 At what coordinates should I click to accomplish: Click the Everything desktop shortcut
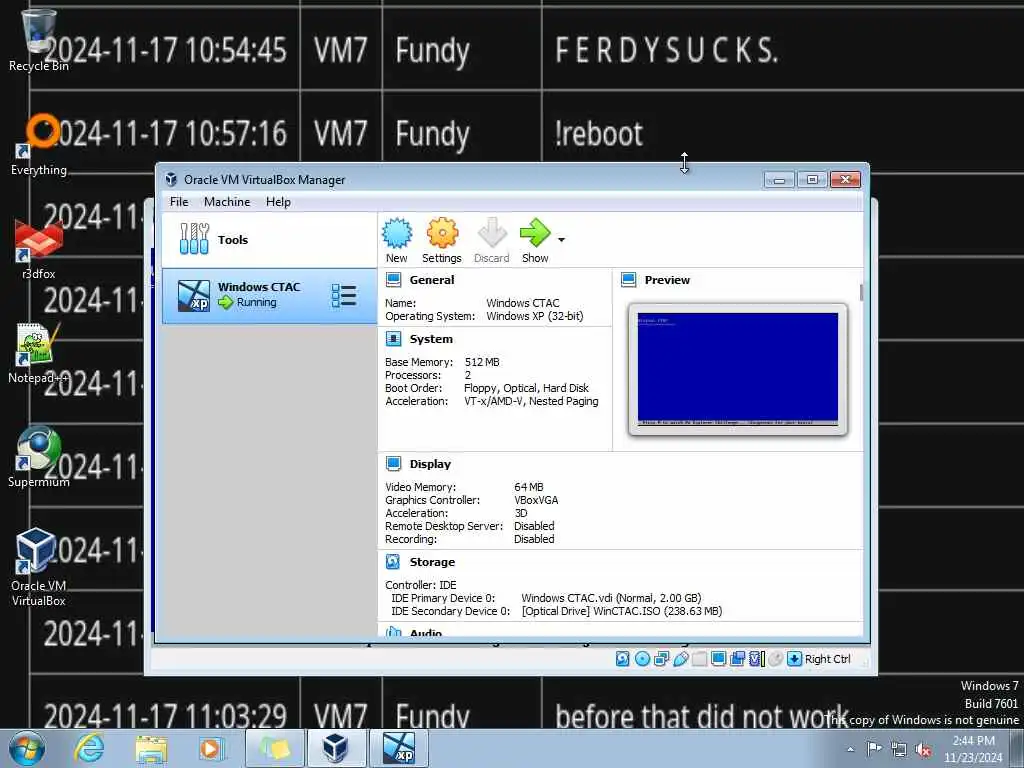click(x=39, y=145)
